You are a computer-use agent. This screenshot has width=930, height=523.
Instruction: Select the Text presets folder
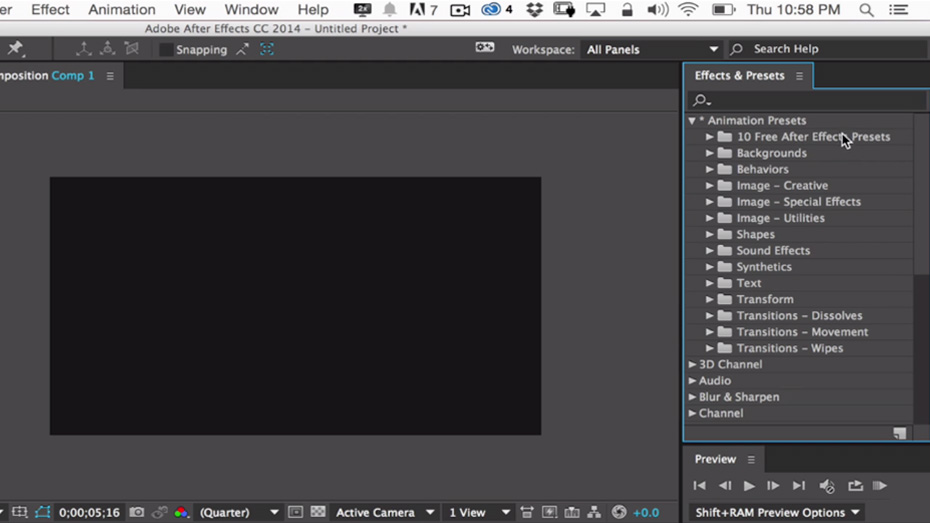click(x=799, y=283)
